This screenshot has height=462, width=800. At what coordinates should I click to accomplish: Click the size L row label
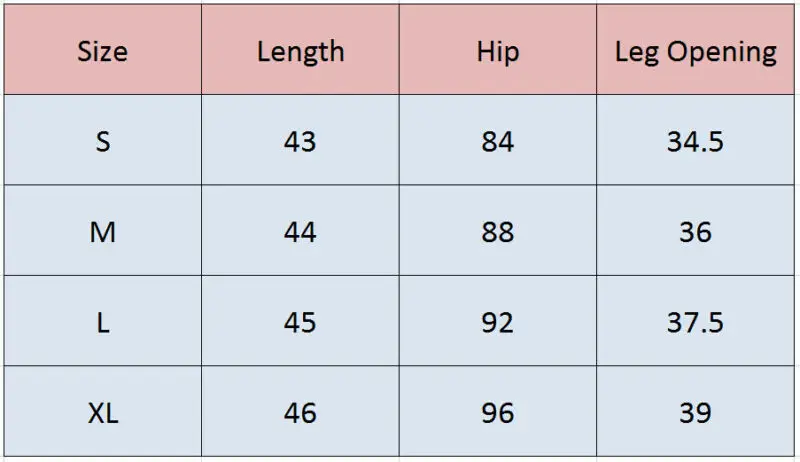[x=102, y=322]
